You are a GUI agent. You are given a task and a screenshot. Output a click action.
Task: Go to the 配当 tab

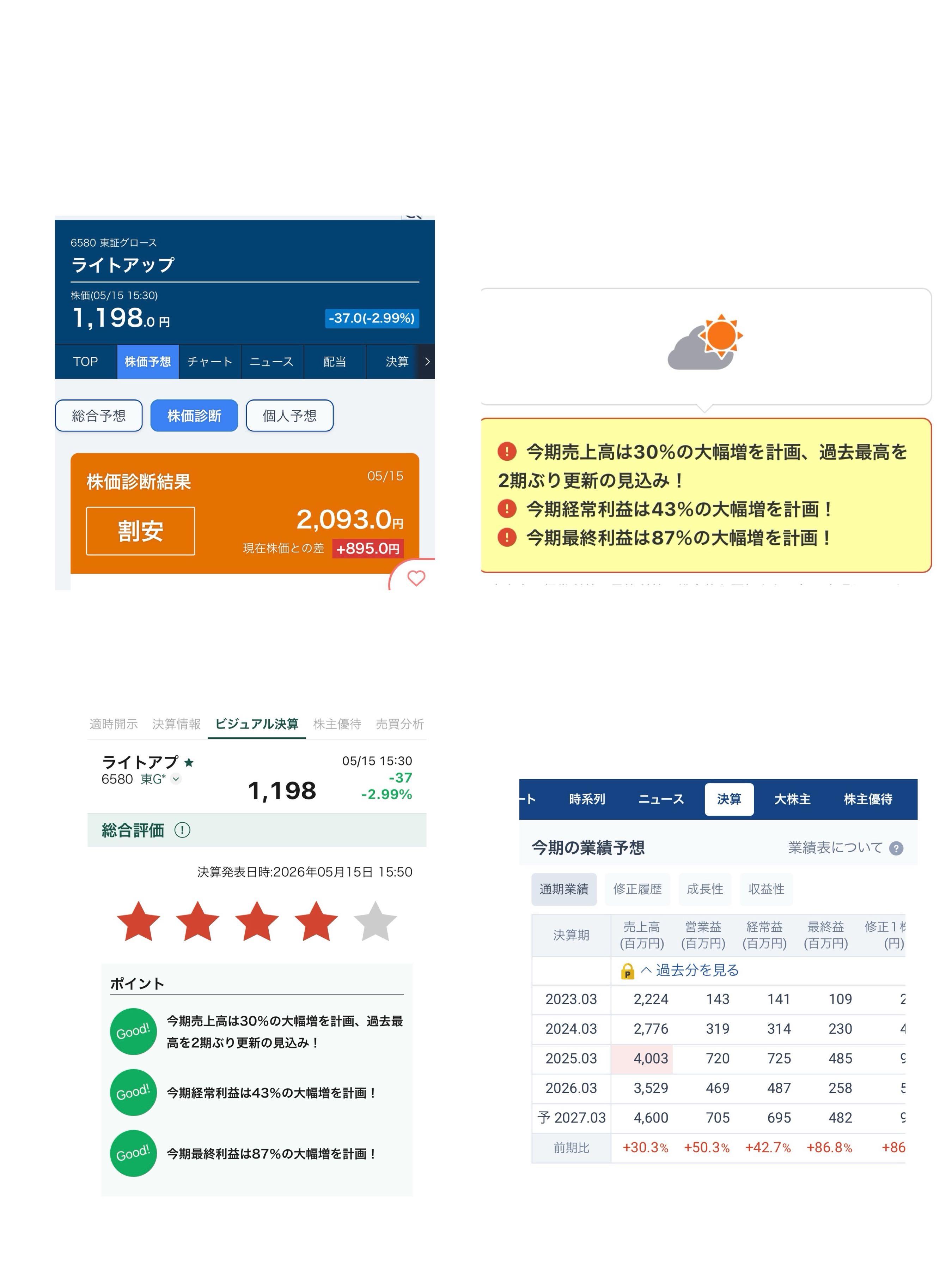335,362
